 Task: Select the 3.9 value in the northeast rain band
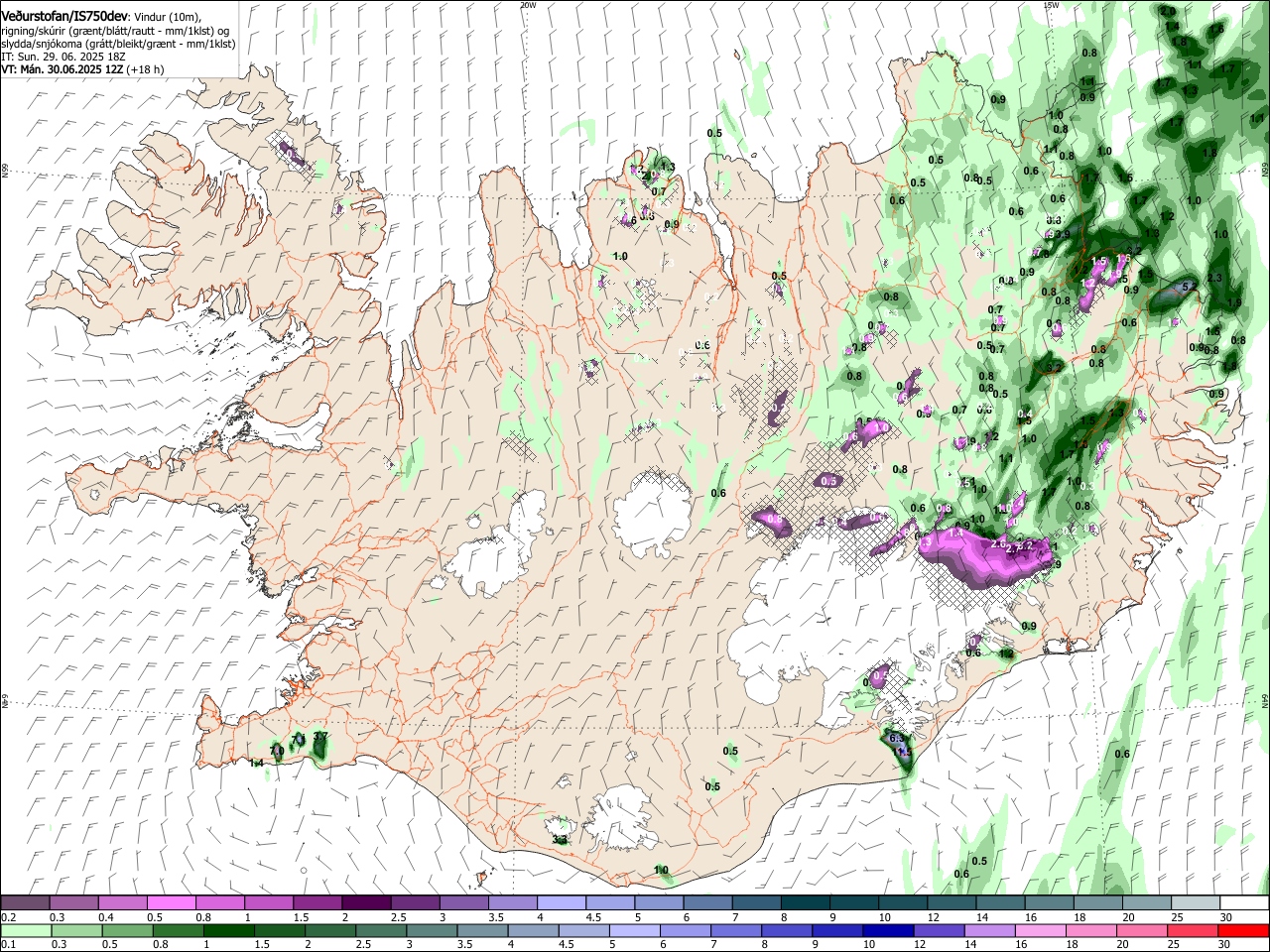(1063, 235)
